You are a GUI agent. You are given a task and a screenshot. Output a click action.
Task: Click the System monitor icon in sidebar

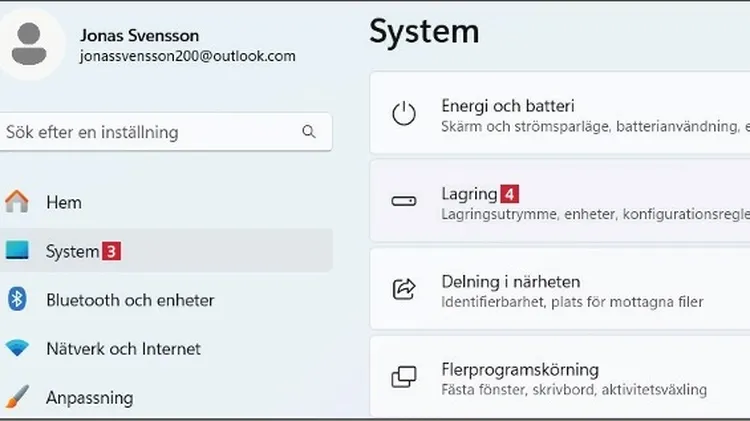(17, 251)
